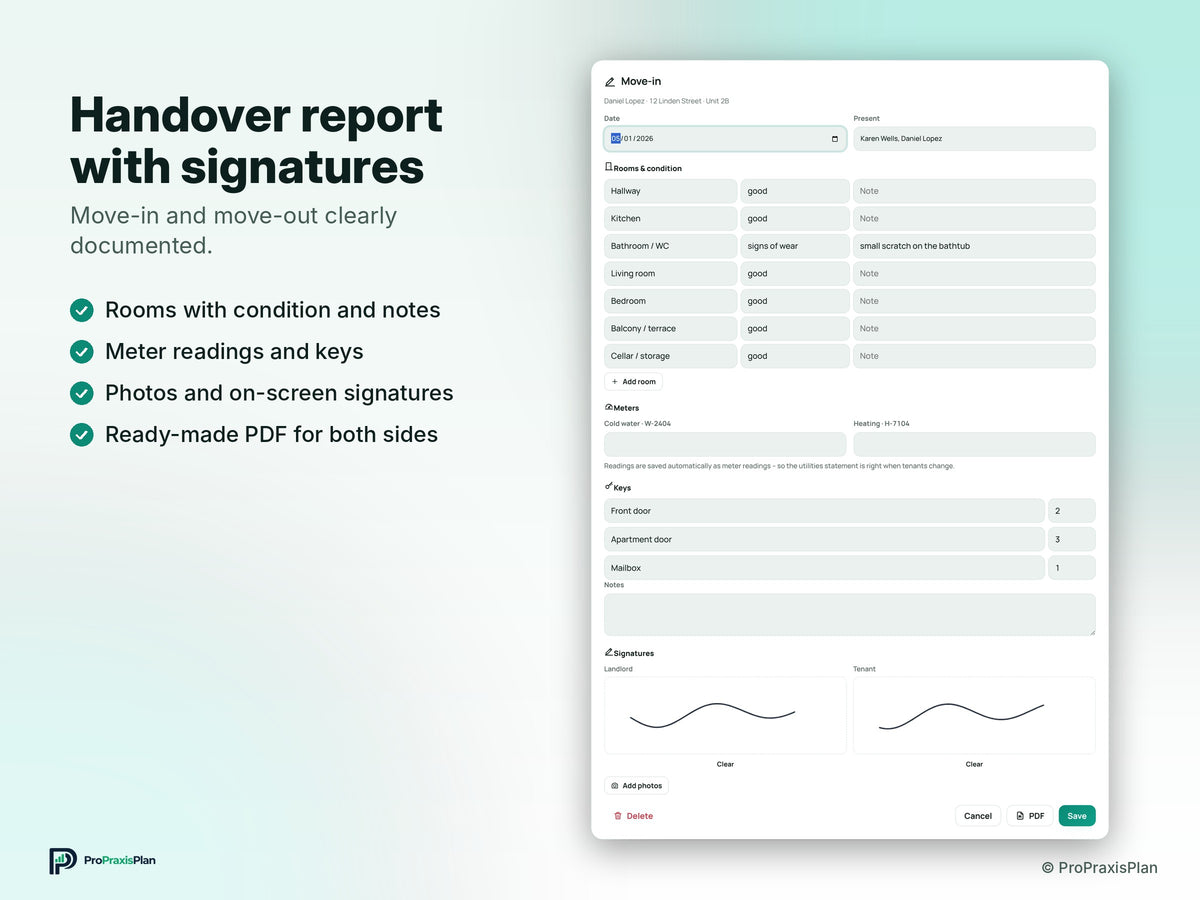Image resolution: width=1200 pixels, height=900 pixels.
Task: Edit the Living room note field
Action: click(974, 274)
